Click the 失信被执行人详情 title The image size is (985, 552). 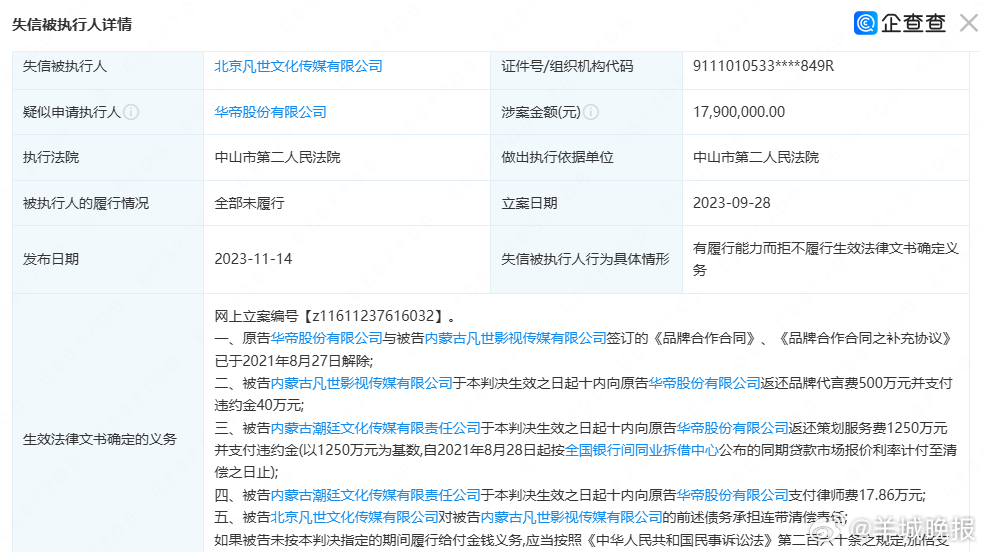click(72, 24)
